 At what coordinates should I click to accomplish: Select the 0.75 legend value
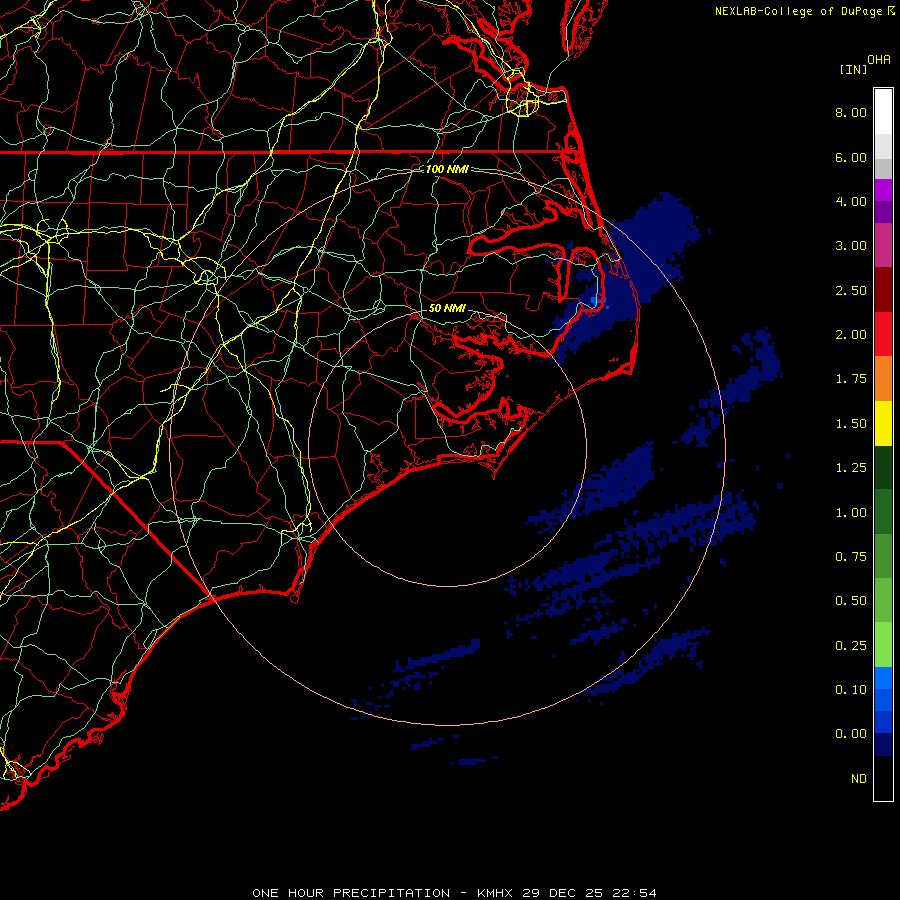coord(851,557)
